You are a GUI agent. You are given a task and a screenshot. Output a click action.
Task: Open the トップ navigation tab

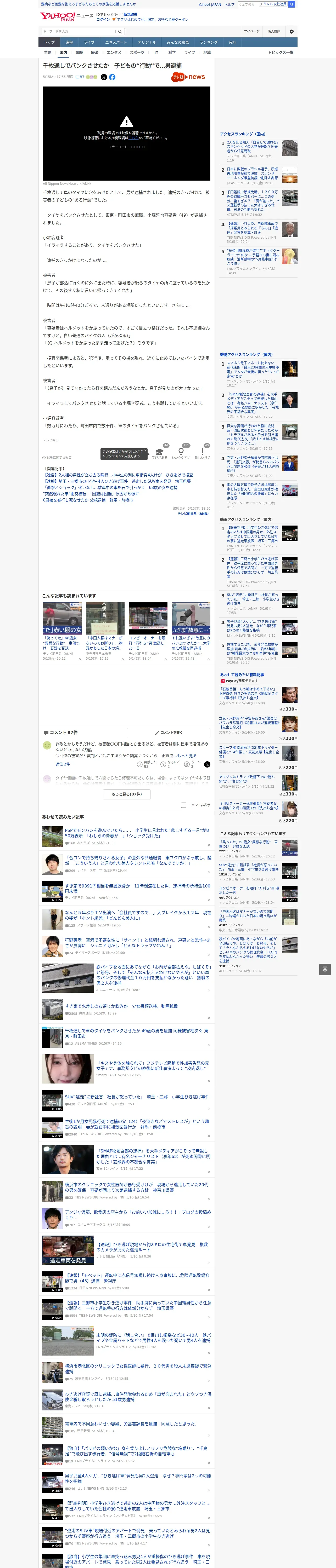pyautogui.click(x=49, y=43)
